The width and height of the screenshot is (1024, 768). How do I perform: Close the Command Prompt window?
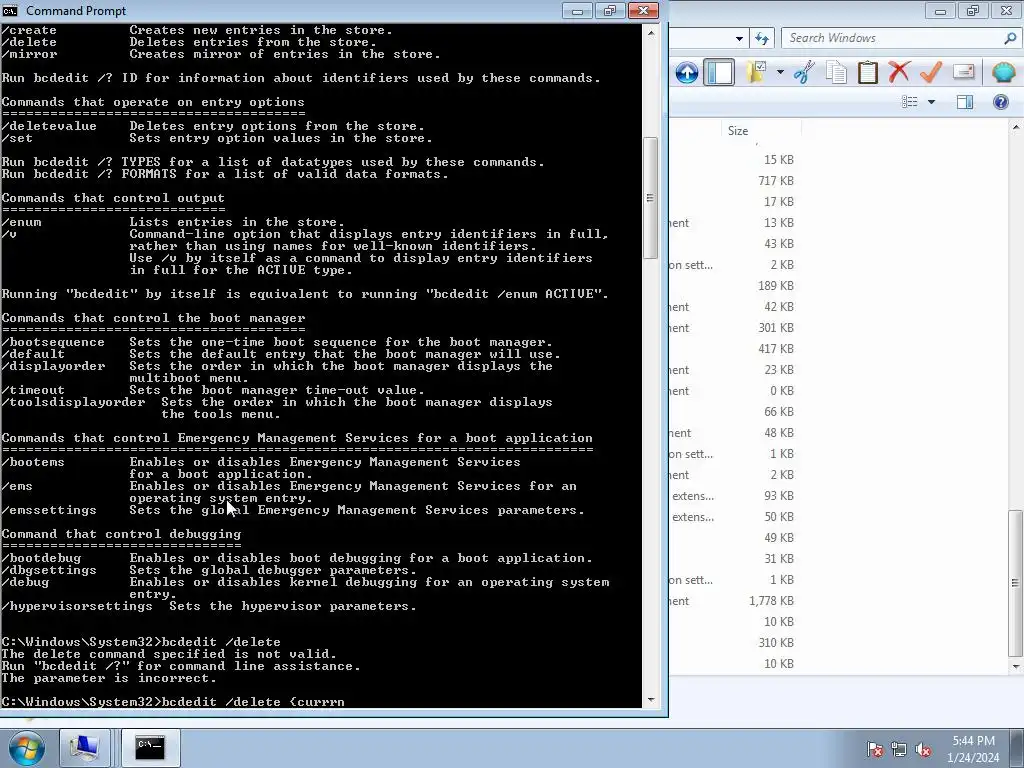click(x=643, y=10)
